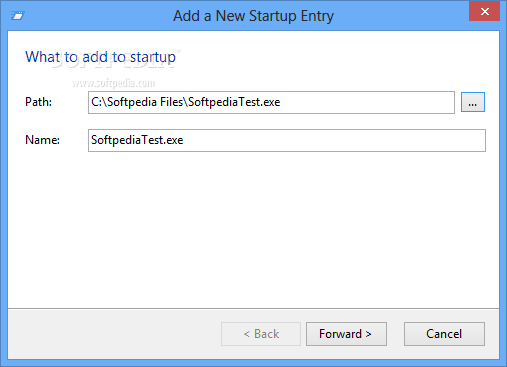Click the www.softpedia.com watermark text
Image resolution: width=507 pixels, height=367 pixels.
click(x=114, y=83)
